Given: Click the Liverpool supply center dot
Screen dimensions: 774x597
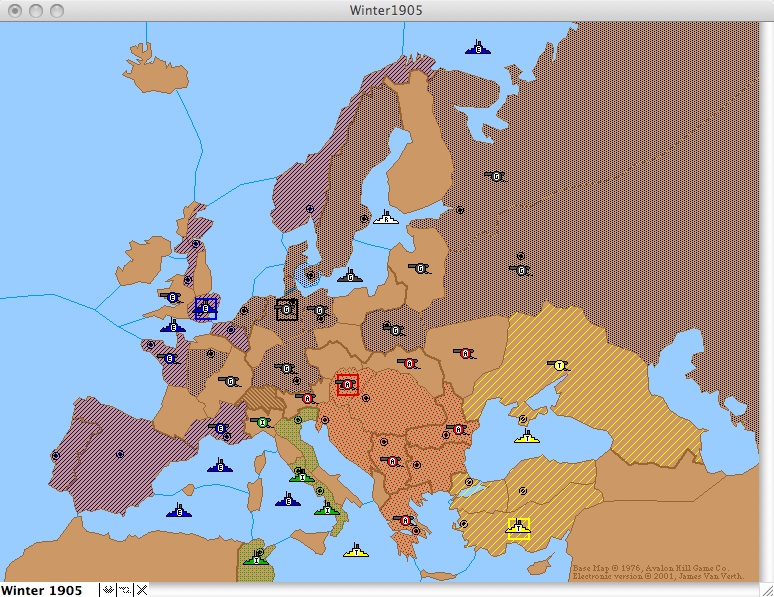Looking at the screenshot, I should tap(188, 280).
